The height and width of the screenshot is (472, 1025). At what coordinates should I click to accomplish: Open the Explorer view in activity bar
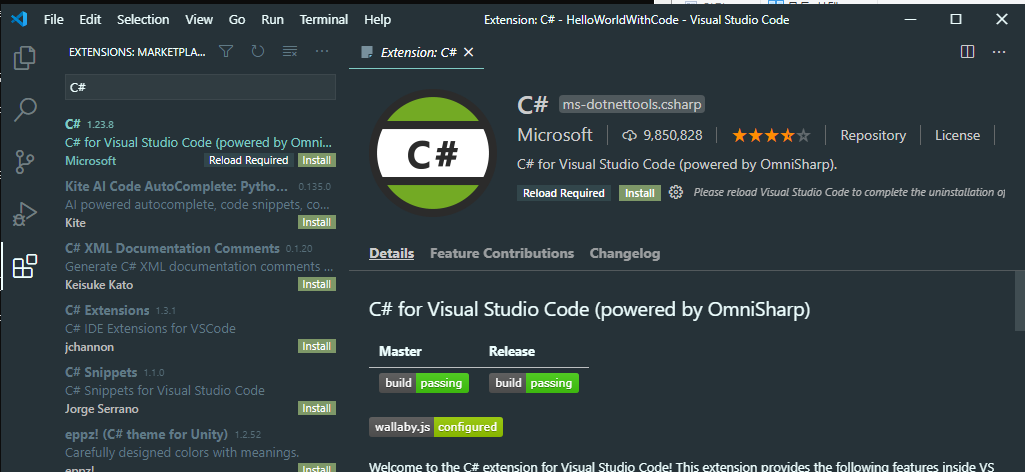click(x=25, y=58)
